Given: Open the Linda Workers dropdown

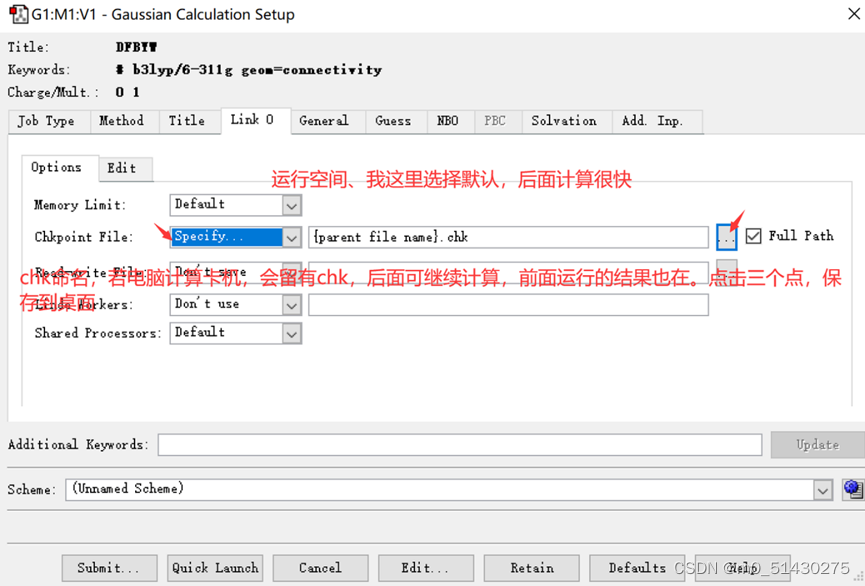Looking at the screenshot, I should click(290, 304).
